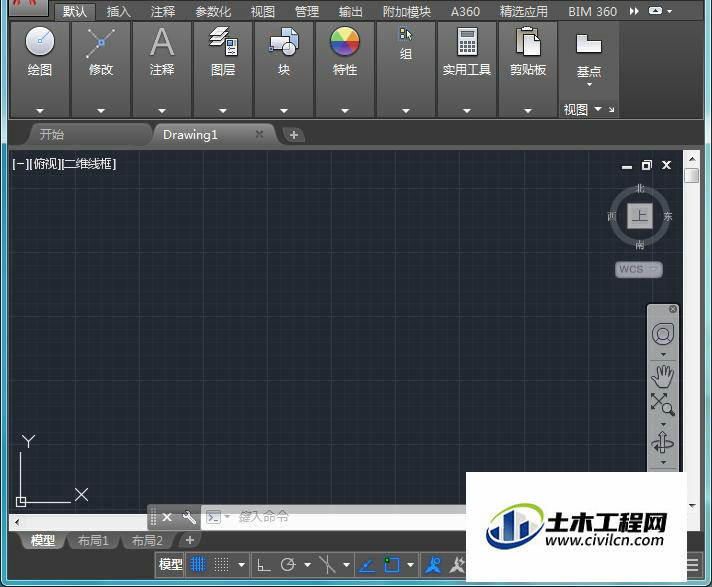Toggle isometric drafting in status bar
Image resolution: width=712 pixels, height=587 pixels.
(327, 565)
